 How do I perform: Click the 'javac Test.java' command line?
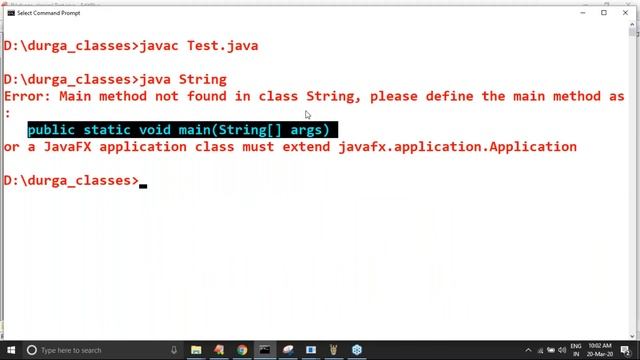(131, 46)
